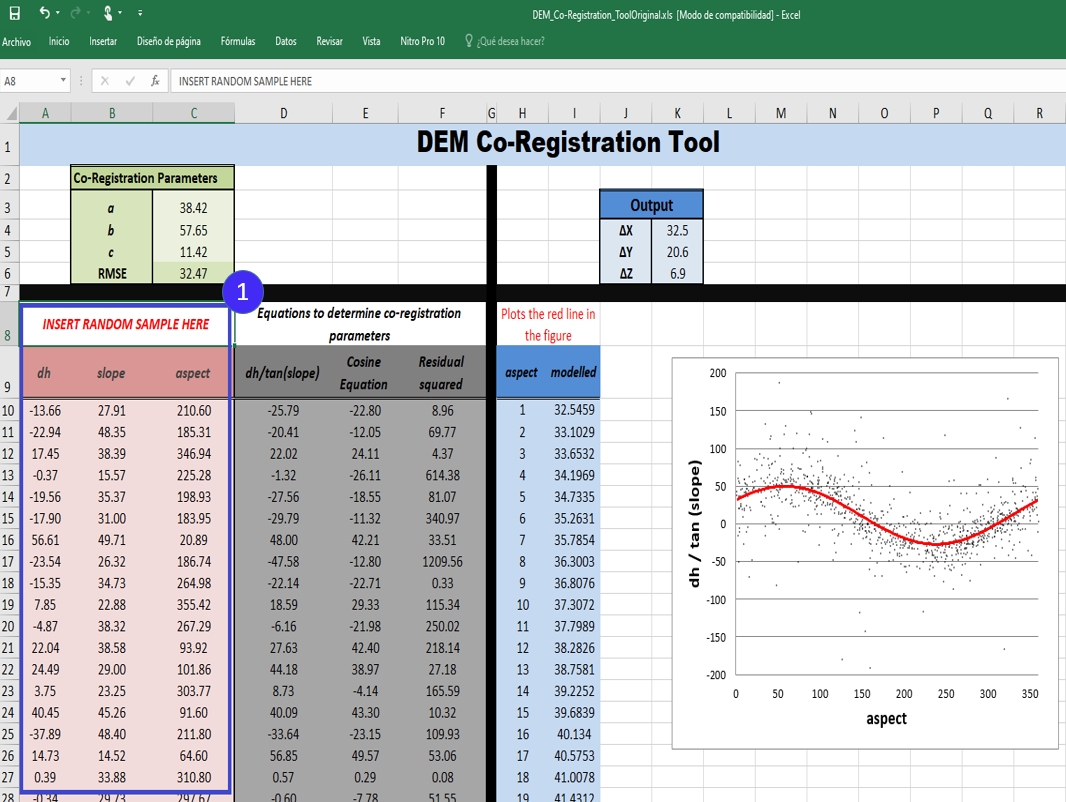Switch to the Nitro Pro 10 tab
Viewport: 1066px width, 802px height.
[422, 42]
